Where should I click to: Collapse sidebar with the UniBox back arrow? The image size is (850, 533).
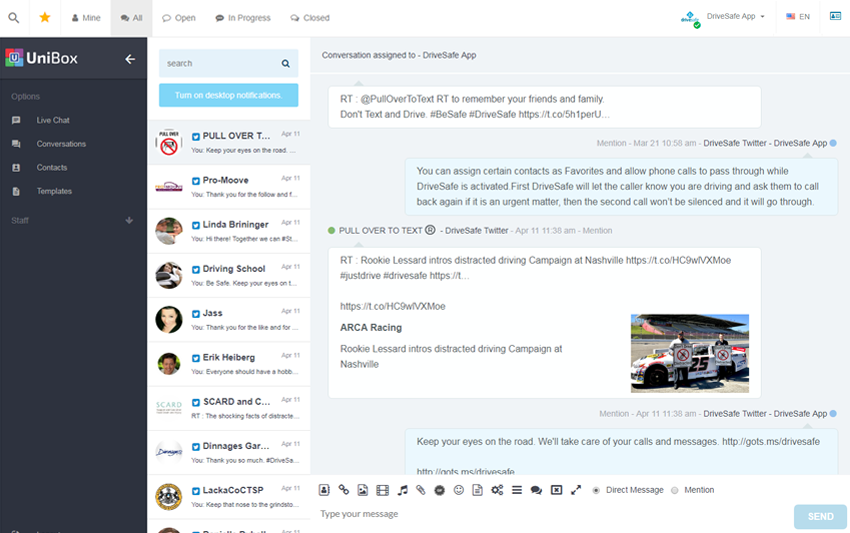(130, 59)
